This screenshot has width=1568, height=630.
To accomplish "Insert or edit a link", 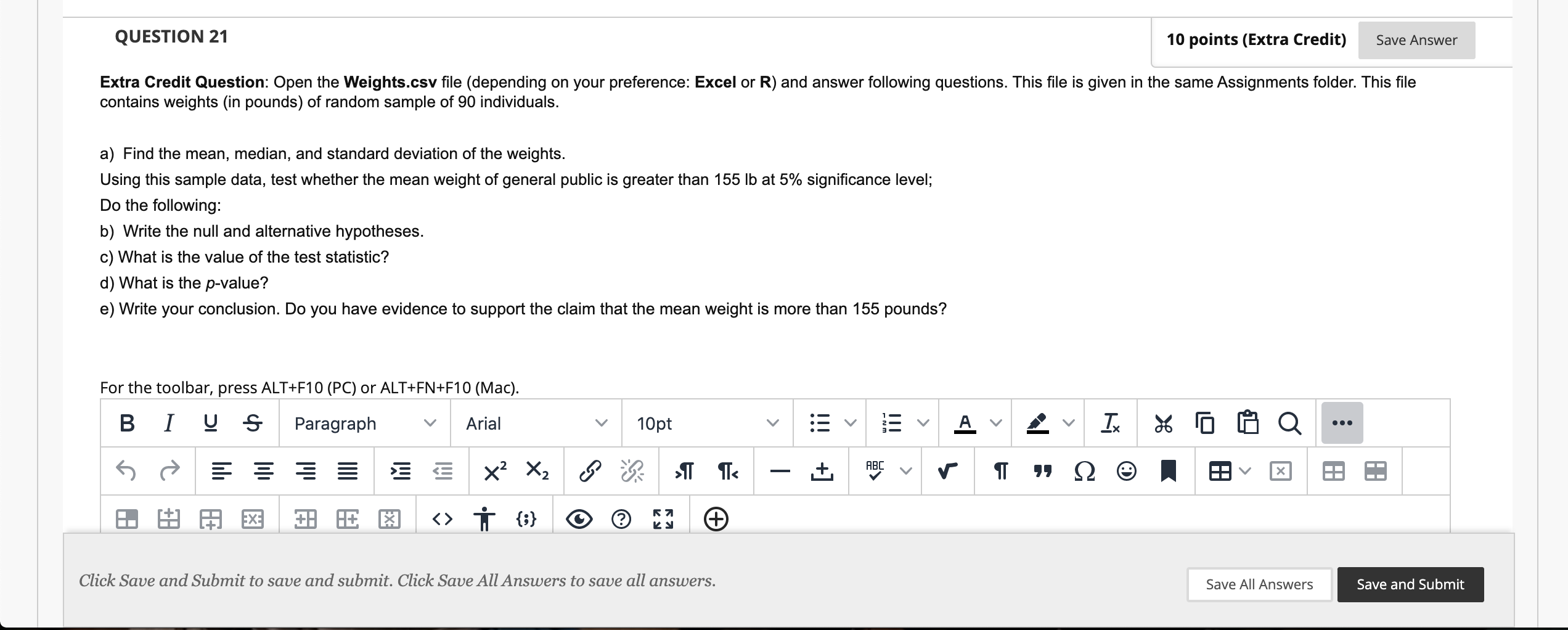I will tap(590, 472).
